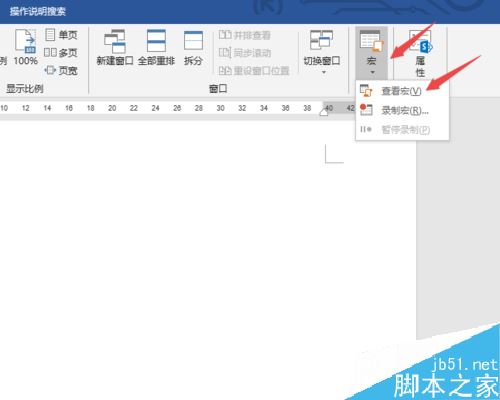The image size is (500, 400).
Task: Expand the 切换窗口 dropdown arrow
Action: tap(323, 72)
